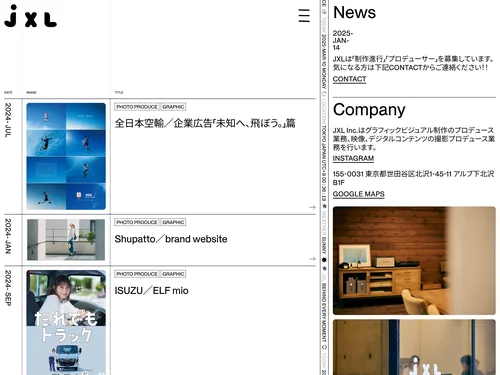This screenshot has width=500, height=375.
Task: Click the News heading
Action: [354, 13]
